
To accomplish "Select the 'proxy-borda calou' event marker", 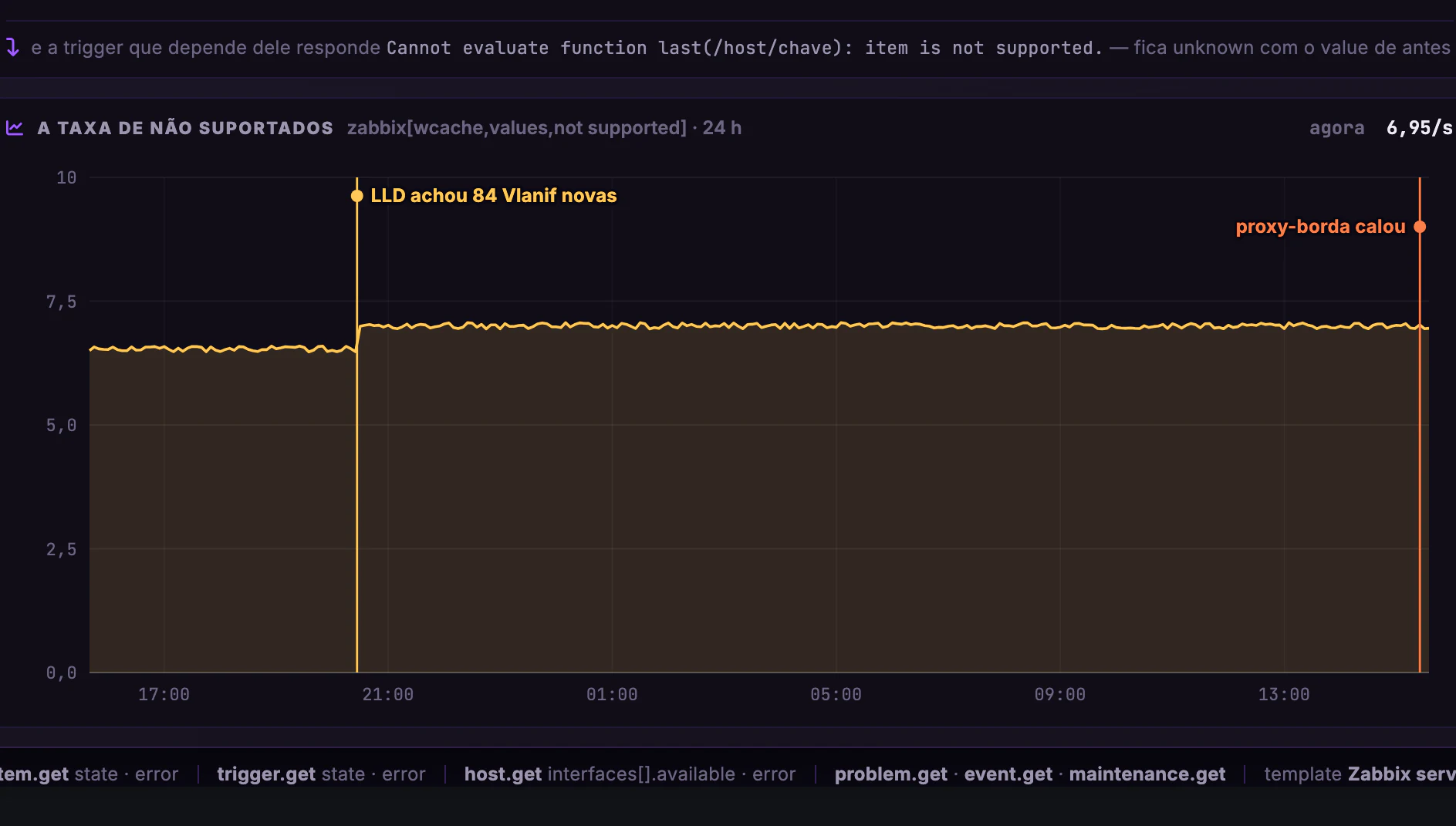I will (x=1420, y=227).
